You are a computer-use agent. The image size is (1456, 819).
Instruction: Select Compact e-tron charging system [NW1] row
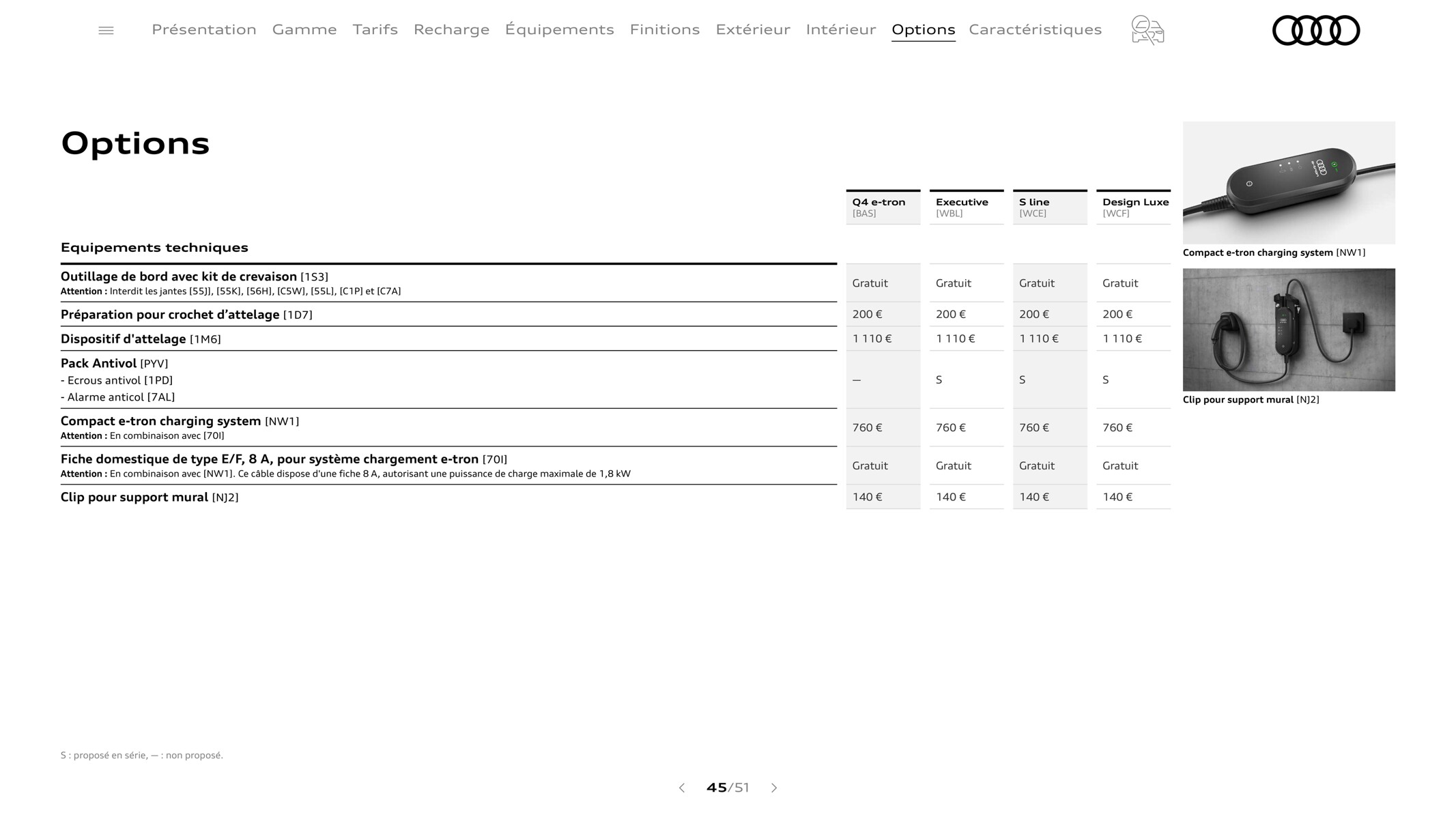click(x=448, y=428)
